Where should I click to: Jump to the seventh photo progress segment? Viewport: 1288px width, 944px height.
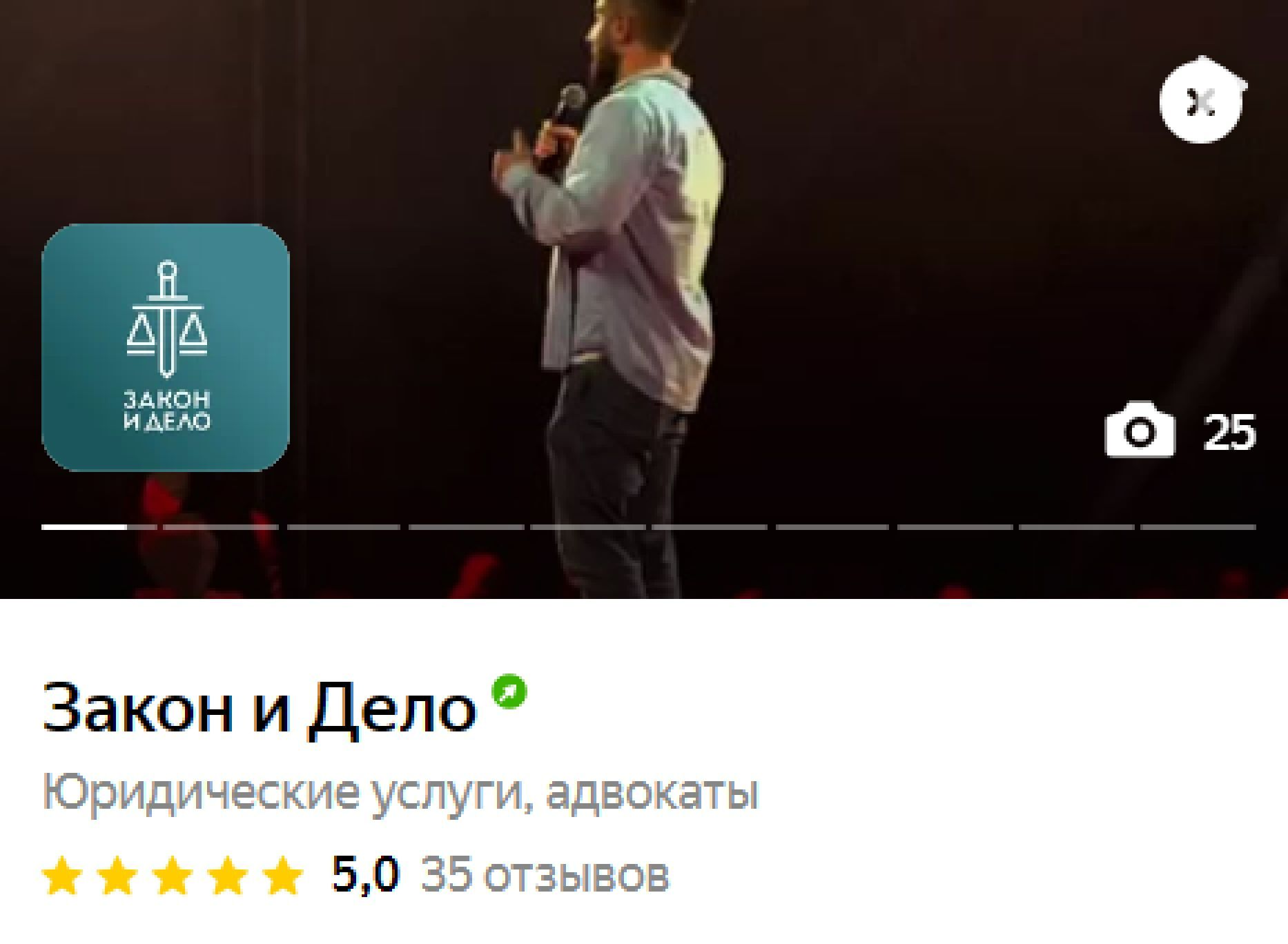click(832, 527)
